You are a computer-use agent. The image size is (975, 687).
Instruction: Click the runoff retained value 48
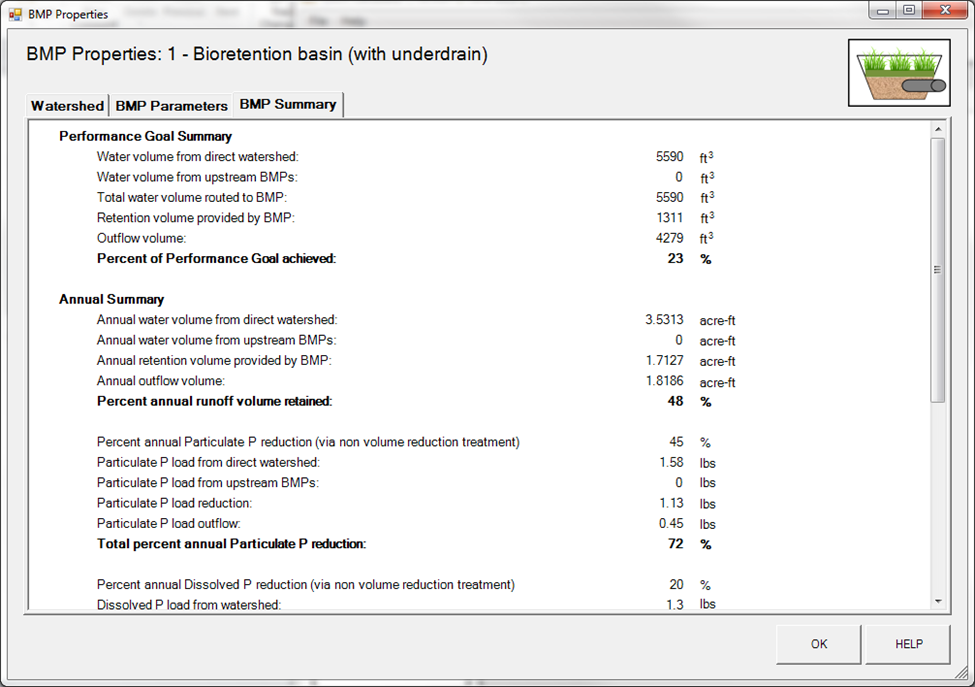click(675, 401)
